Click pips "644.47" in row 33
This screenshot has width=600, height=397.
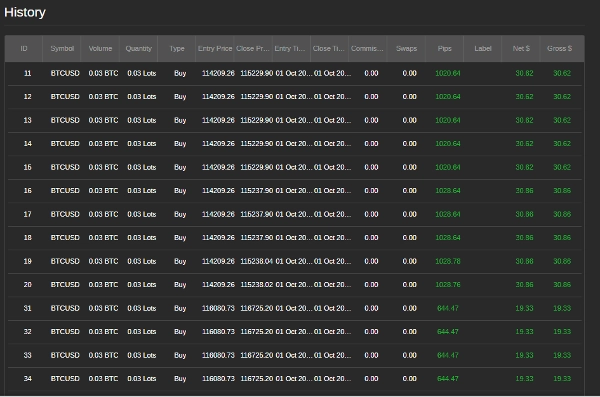(448, 355)
